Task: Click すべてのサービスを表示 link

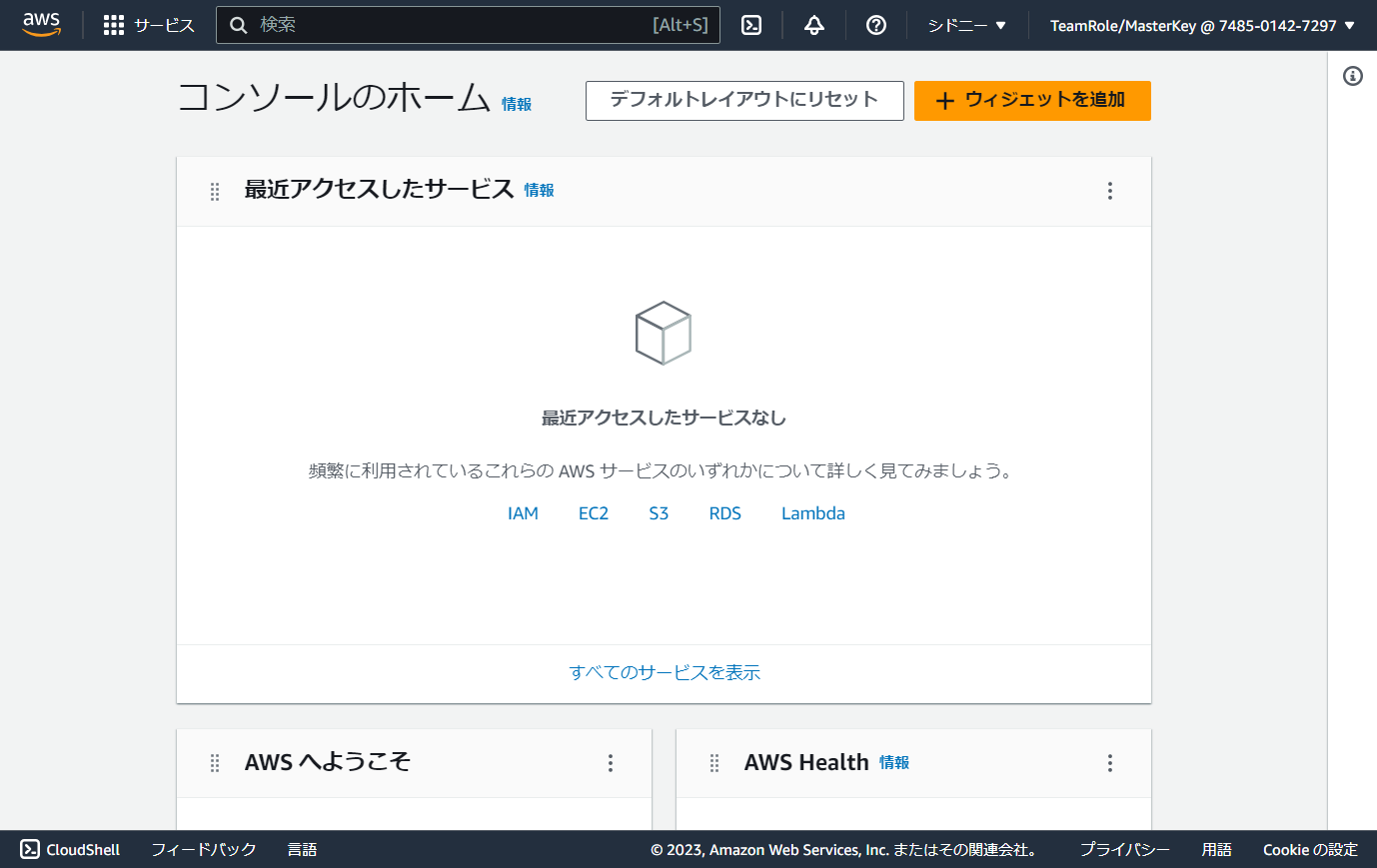Action: (x=663, y=672)
